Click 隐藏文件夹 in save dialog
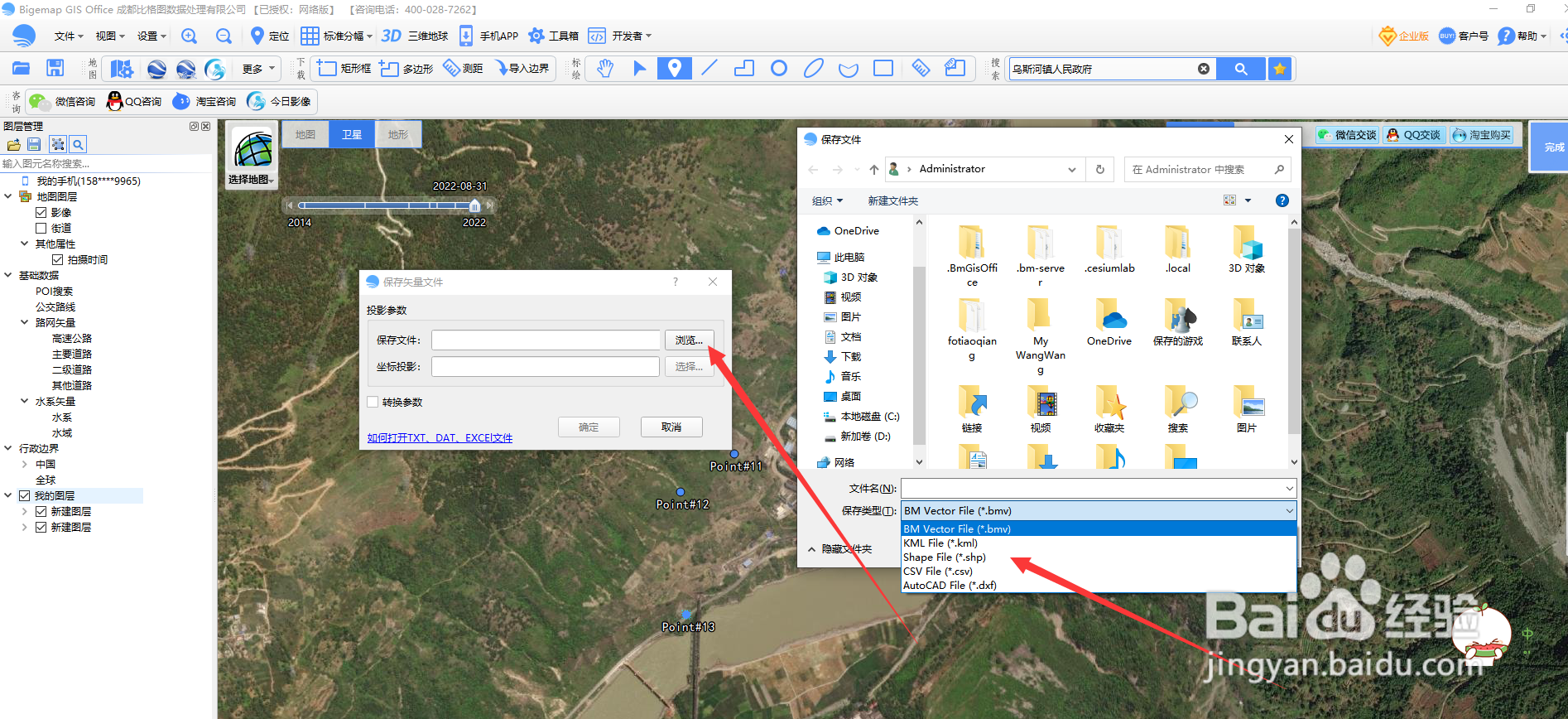 point(839,548)
